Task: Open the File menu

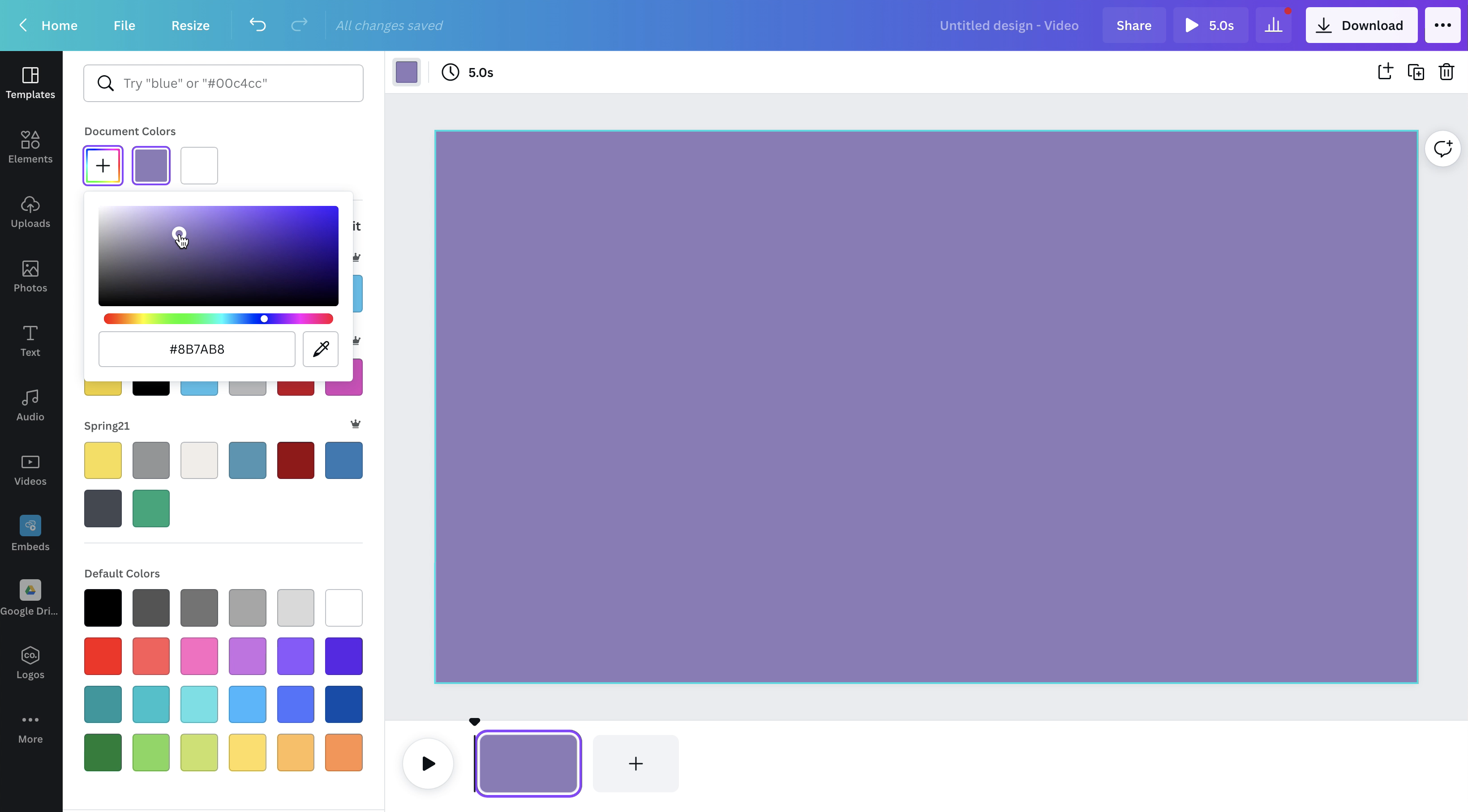Action: [124, 25]
